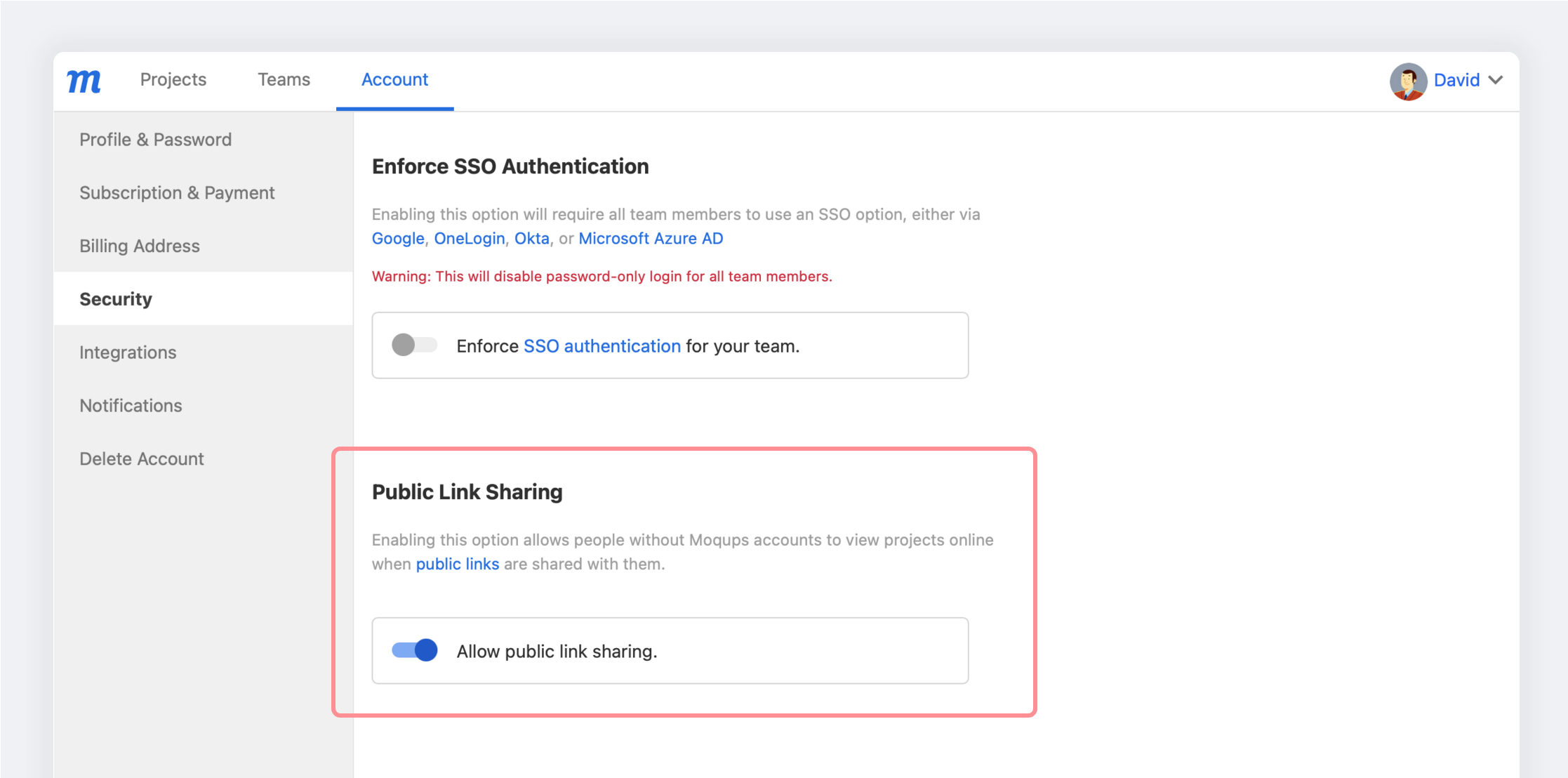The width and height of the screenshot is (1568, 778).
Task: Open Profile & Password settings
Action: tap(156, 139)
